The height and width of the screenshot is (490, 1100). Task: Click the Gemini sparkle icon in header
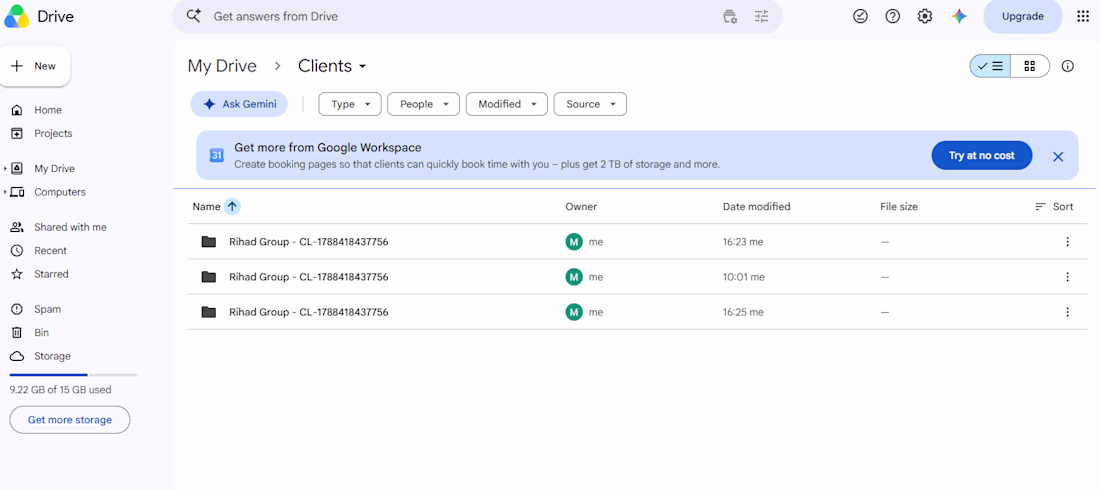click(959, 16)
